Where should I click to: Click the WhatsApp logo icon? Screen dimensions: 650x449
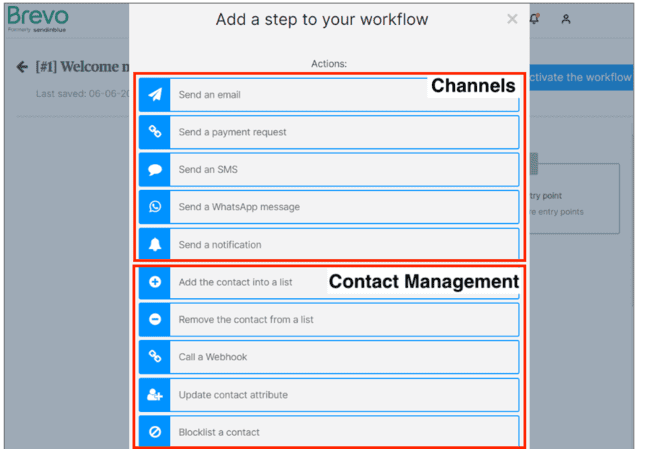(155, 207)
